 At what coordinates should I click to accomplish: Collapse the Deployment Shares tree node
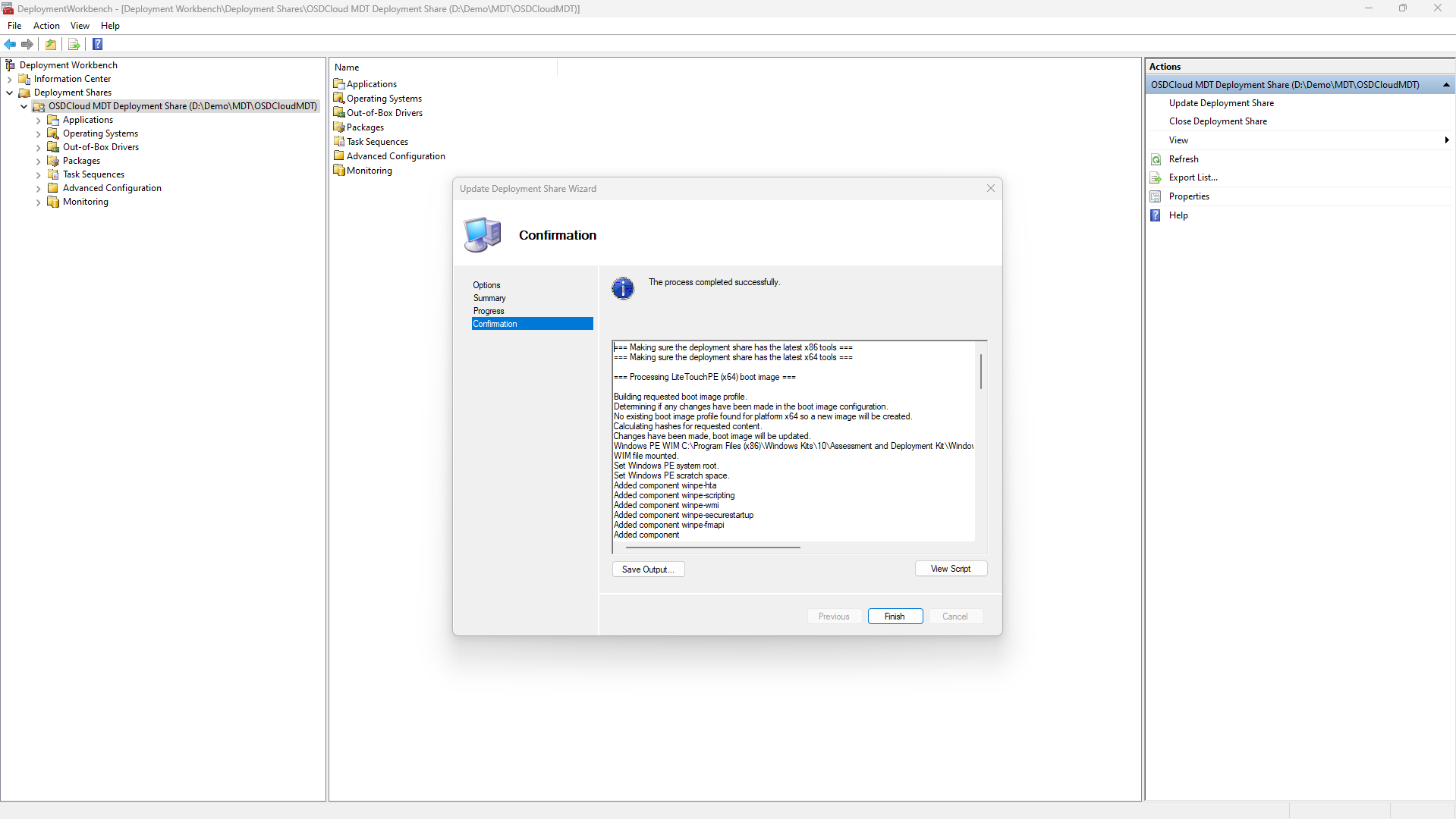9,93
